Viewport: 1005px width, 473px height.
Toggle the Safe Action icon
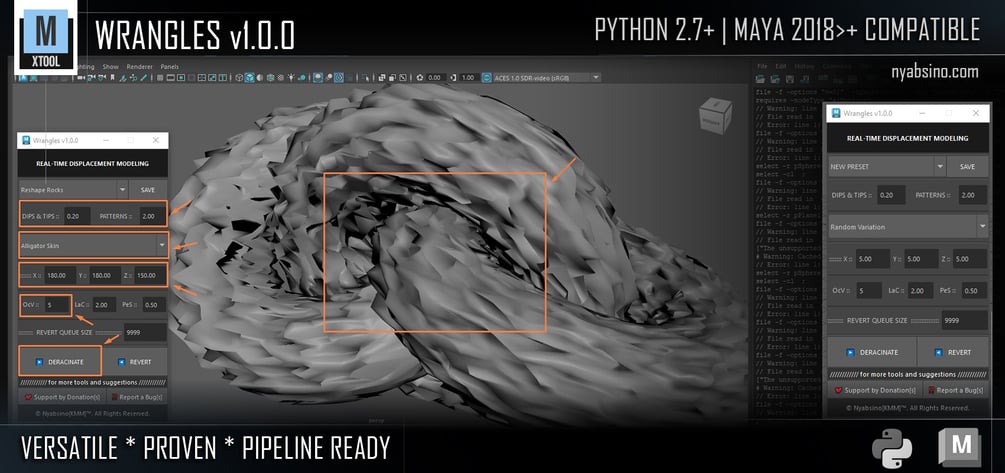tap(212, 77)
